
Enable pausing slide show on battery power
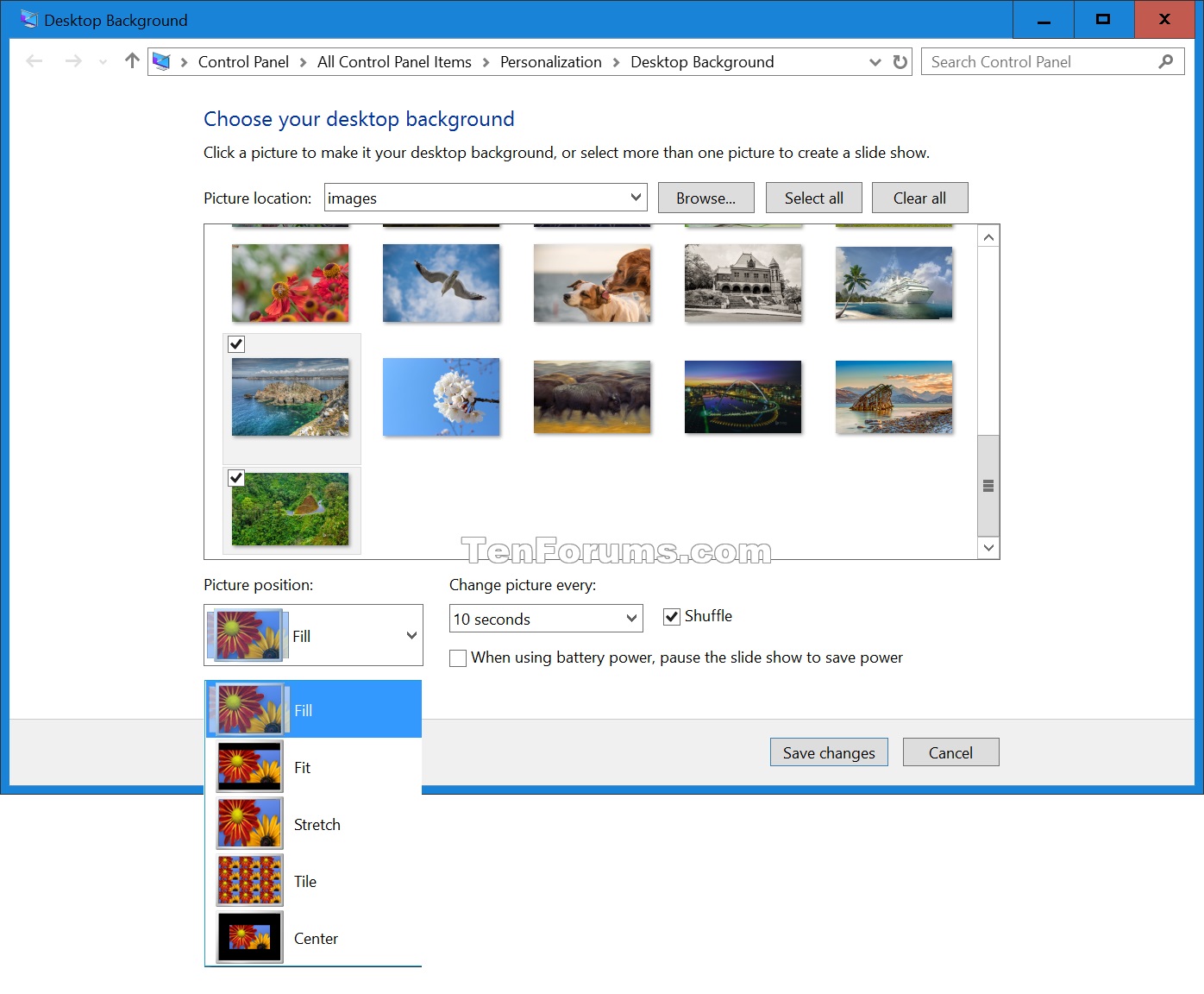pyautogui.click(x=458, y=657)
